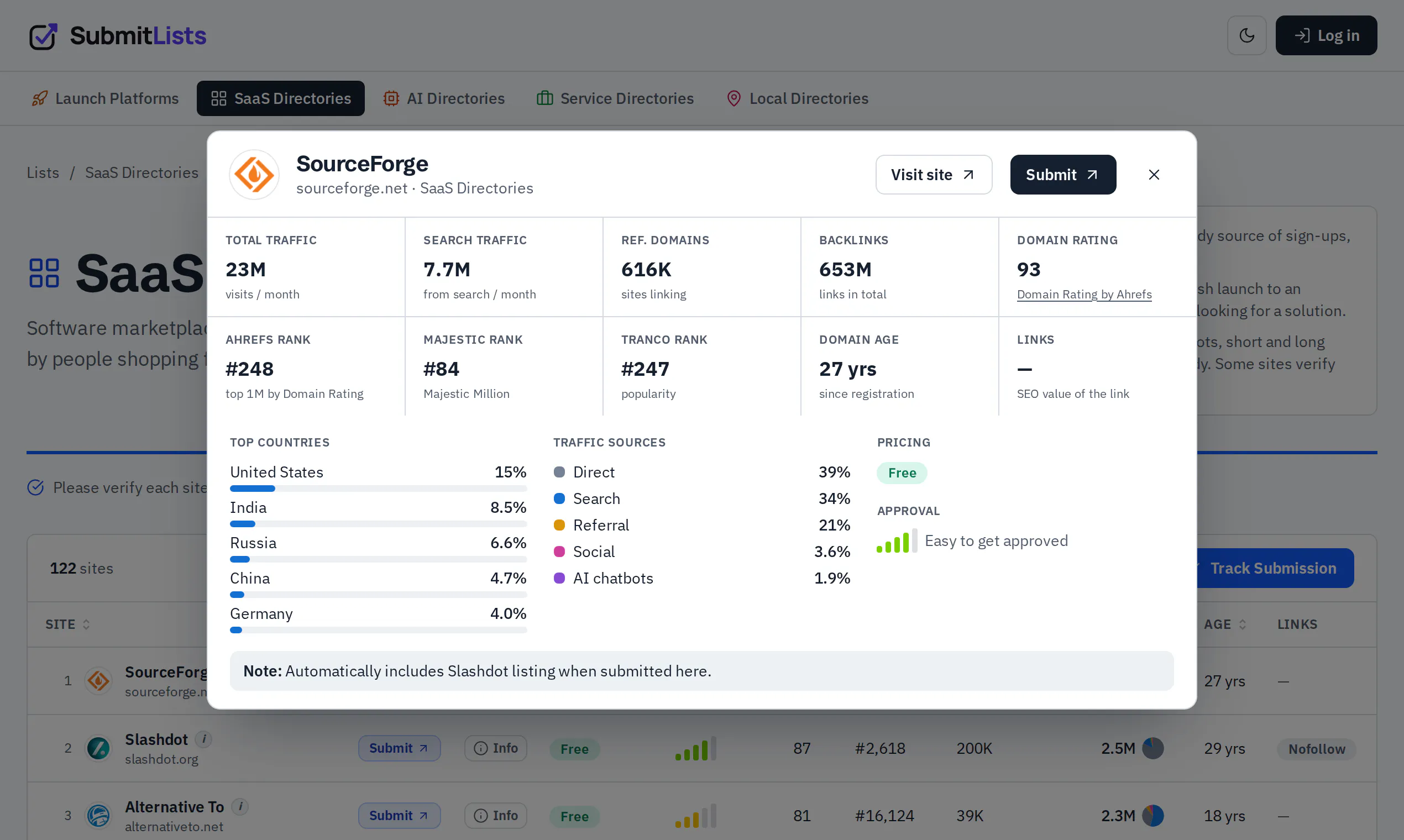The image size is (1404, 840).
Task: Go to Service Directories tab
Action: (615, 98)
